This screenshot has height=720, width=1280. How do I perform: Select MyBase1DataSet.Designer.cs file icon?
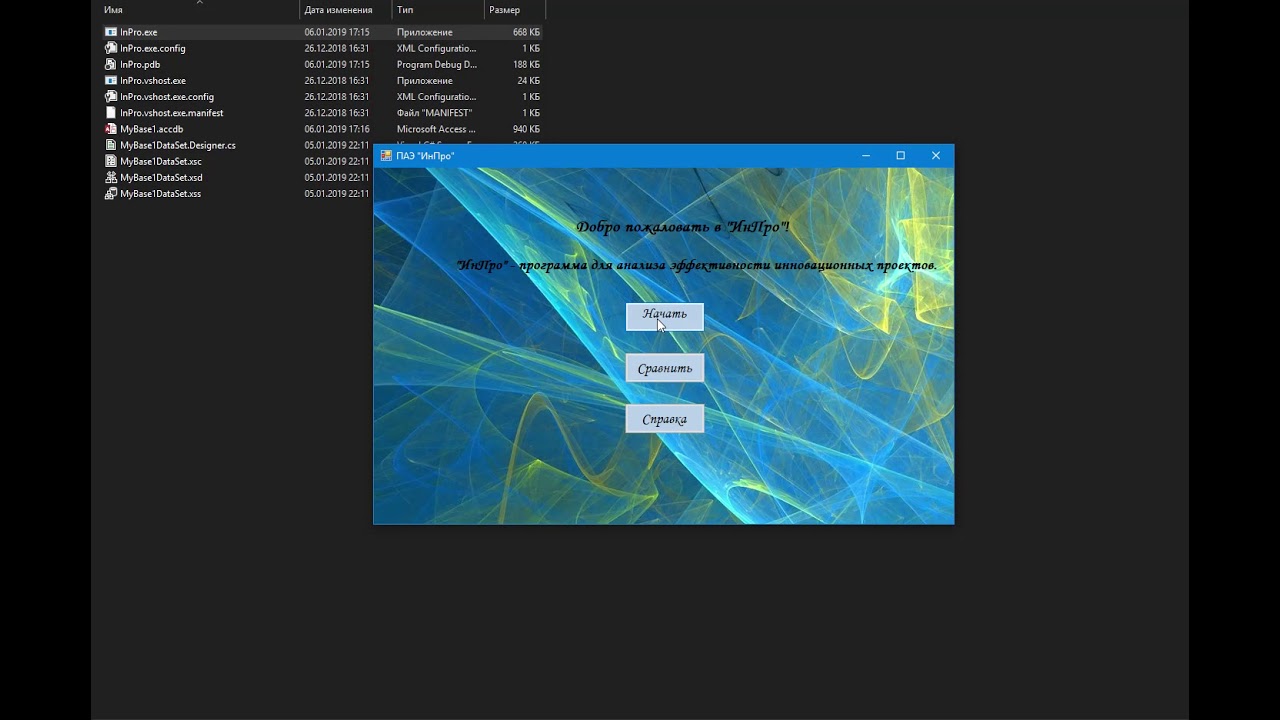pos(111,145)
